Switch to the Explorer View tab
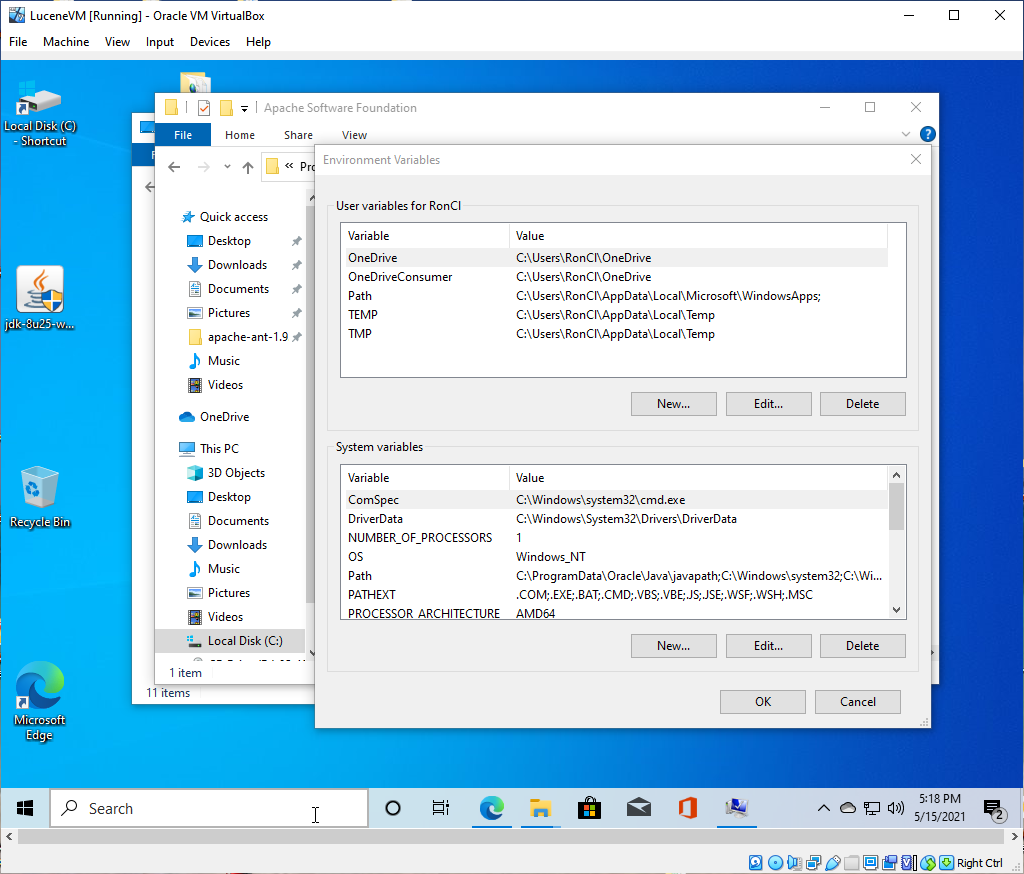Screen dimensions: 1024x874 click(x=354, y=135)
